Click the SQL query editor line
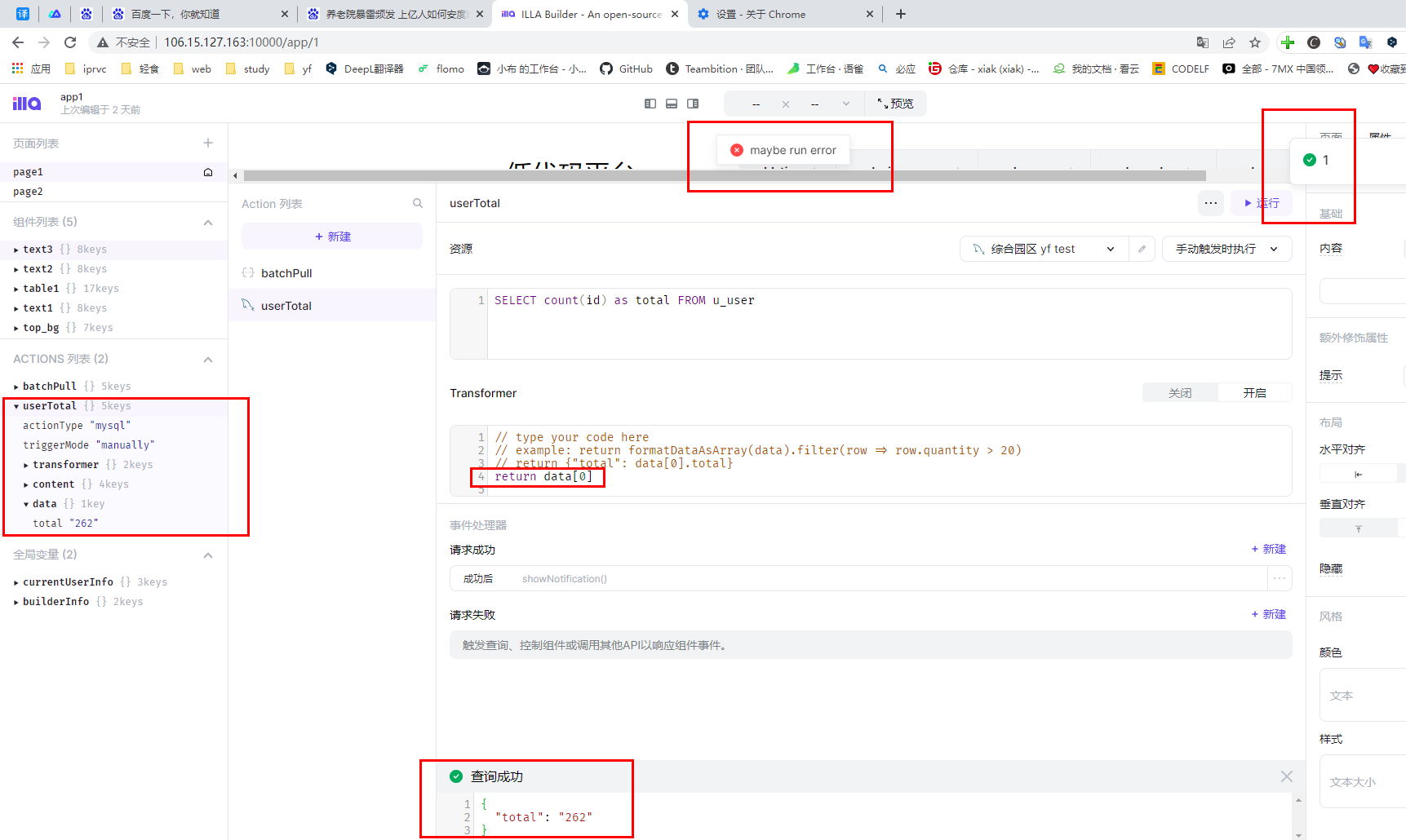The width and height of the screenshot is (1406, 840). click(x=624, y=300)
